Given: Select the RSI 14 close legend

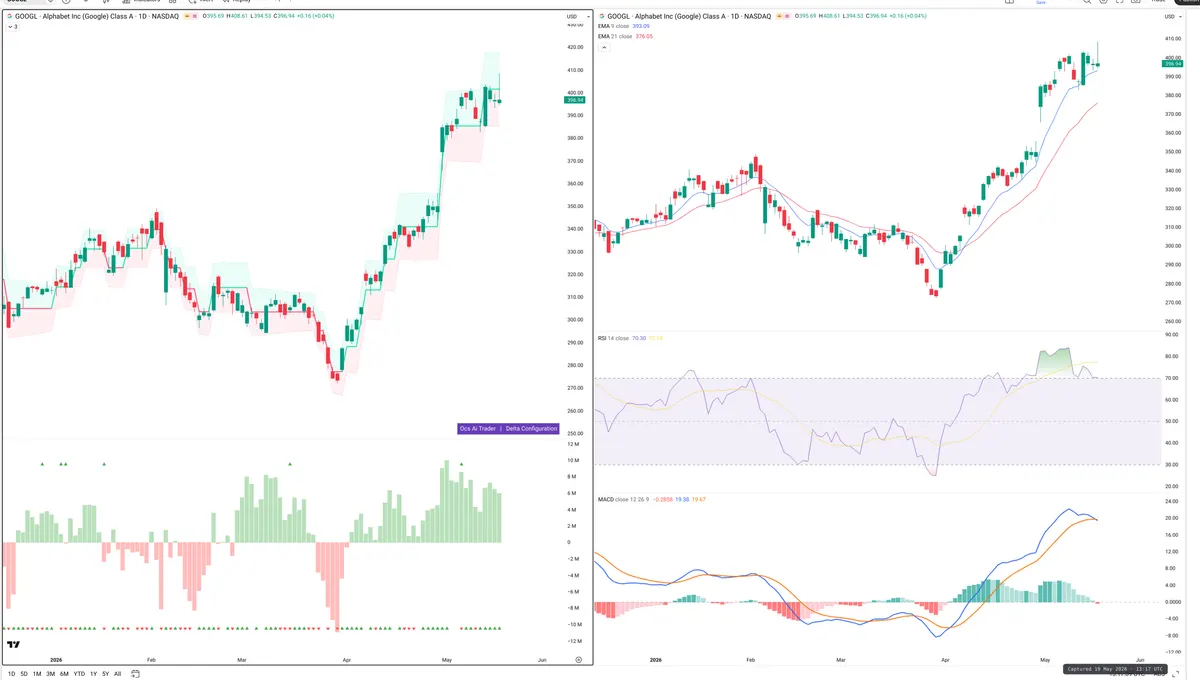Looking at the screenshot, I should tap(613, 339).
